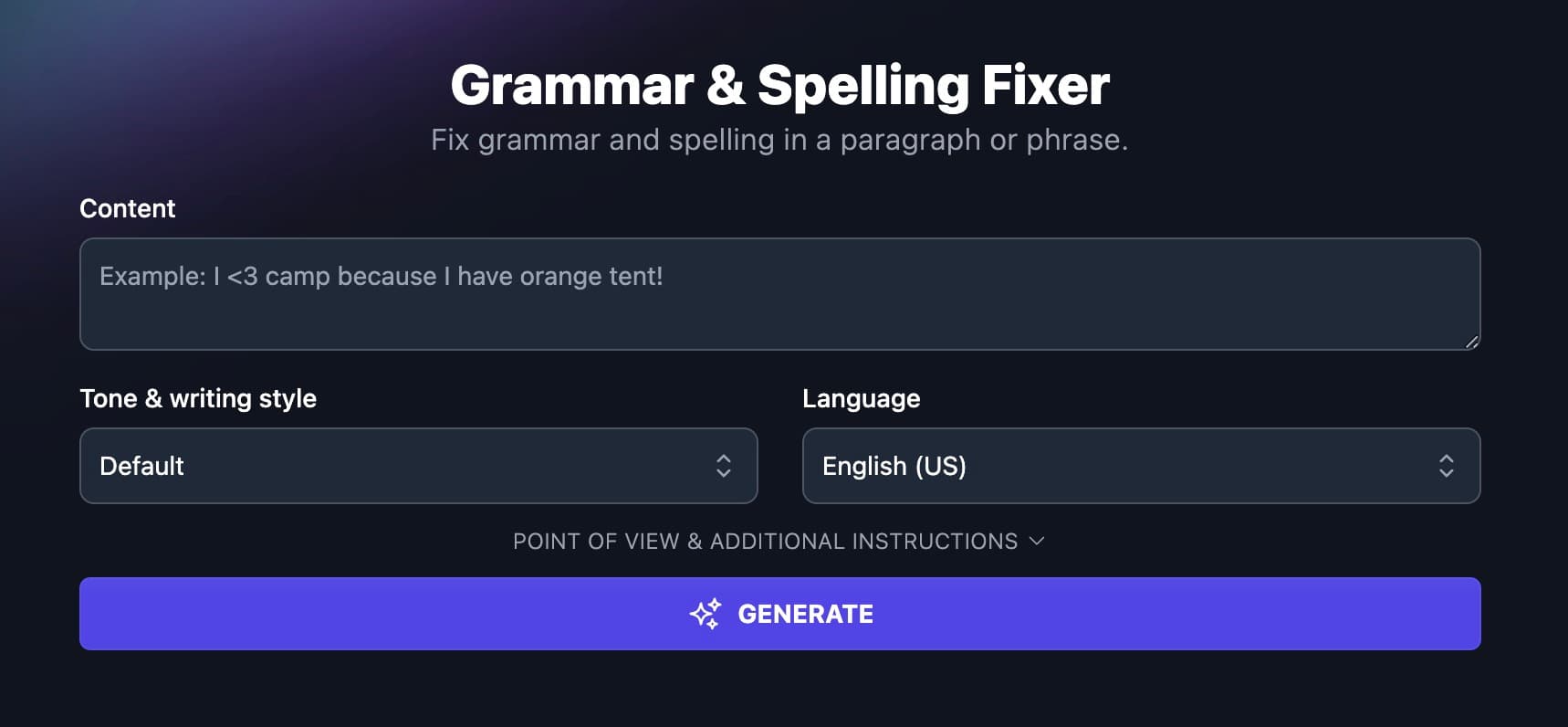
Task: Expand POINT OF VIEW & ADDITIONAL INSTRUCTIONS
Action: pyautogui.click(x=779, y=541)
